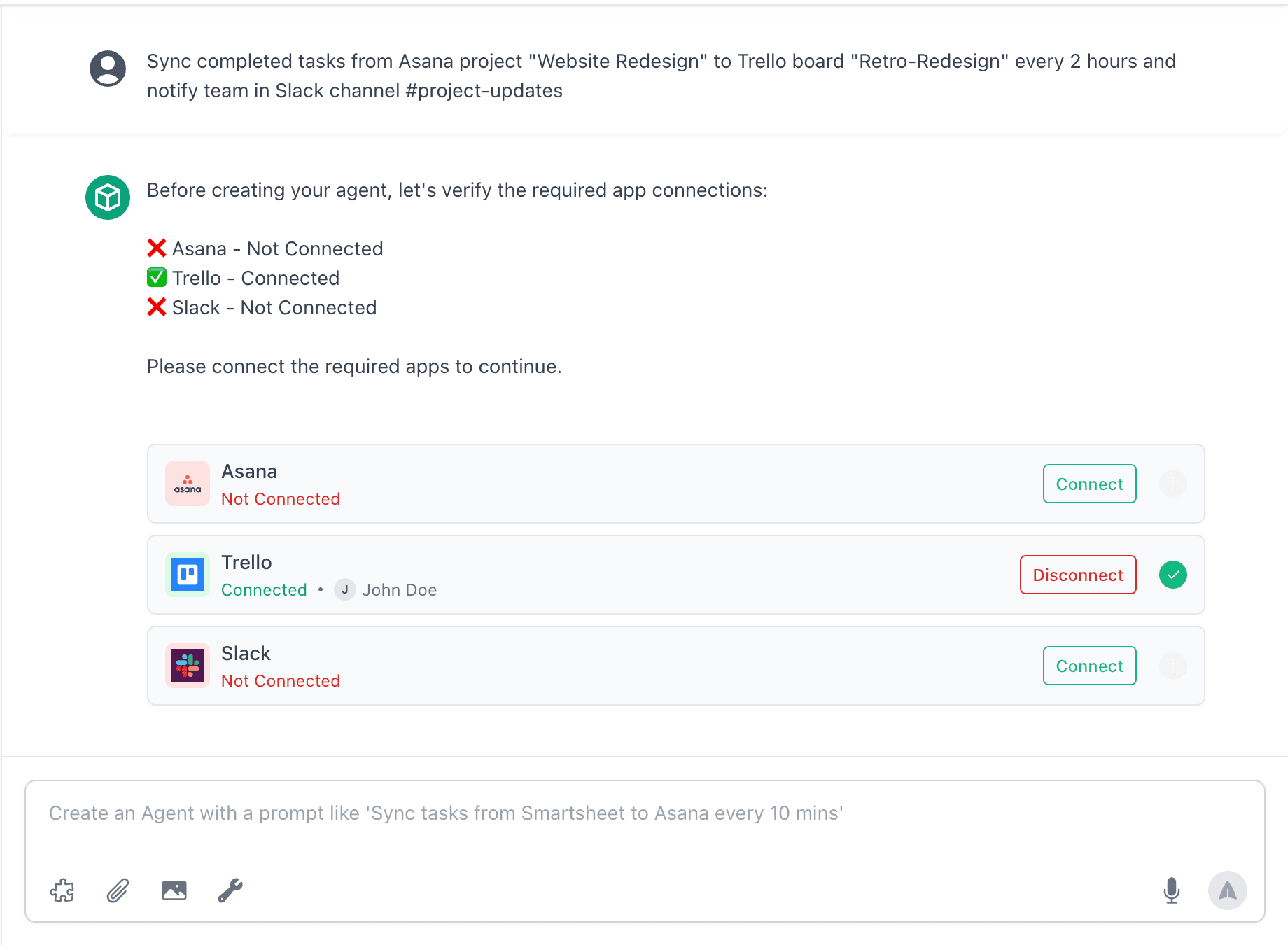Click the puzzle piece integrations icon
This screenshot has height=945, width=1288.
point(62,890)
